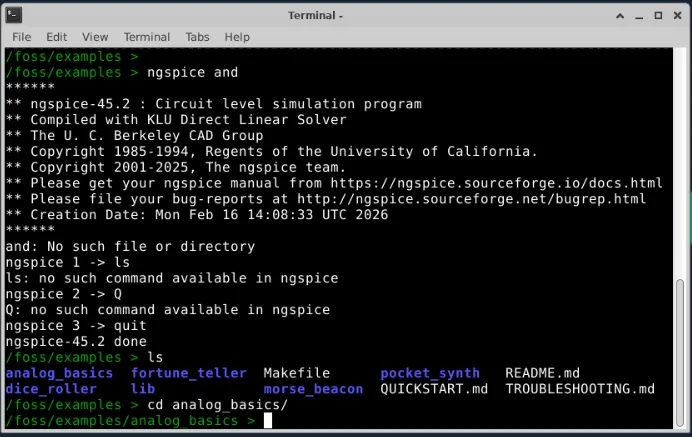Click the cursor at the command prompt
This screenshot has height=437, width=692.
(x=268, y=421)
